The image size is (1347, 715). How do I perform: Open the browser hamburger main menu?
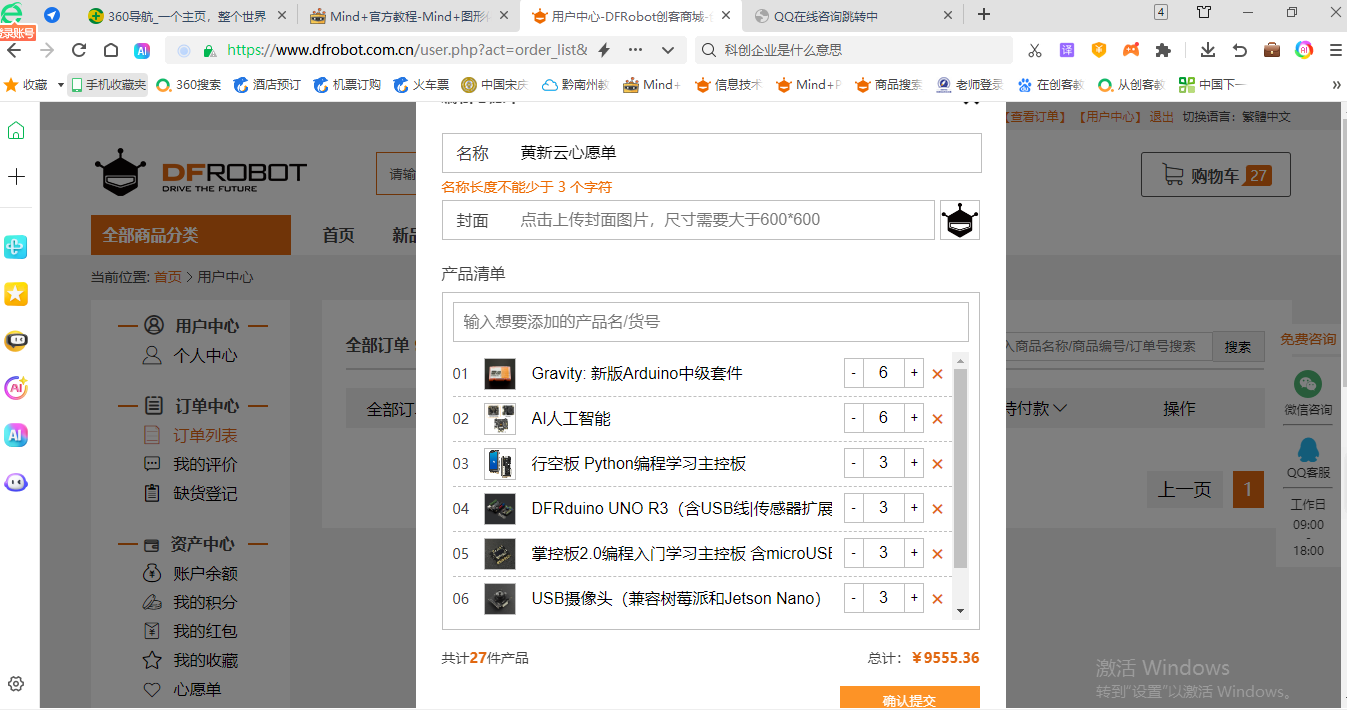click(1336, 50)
